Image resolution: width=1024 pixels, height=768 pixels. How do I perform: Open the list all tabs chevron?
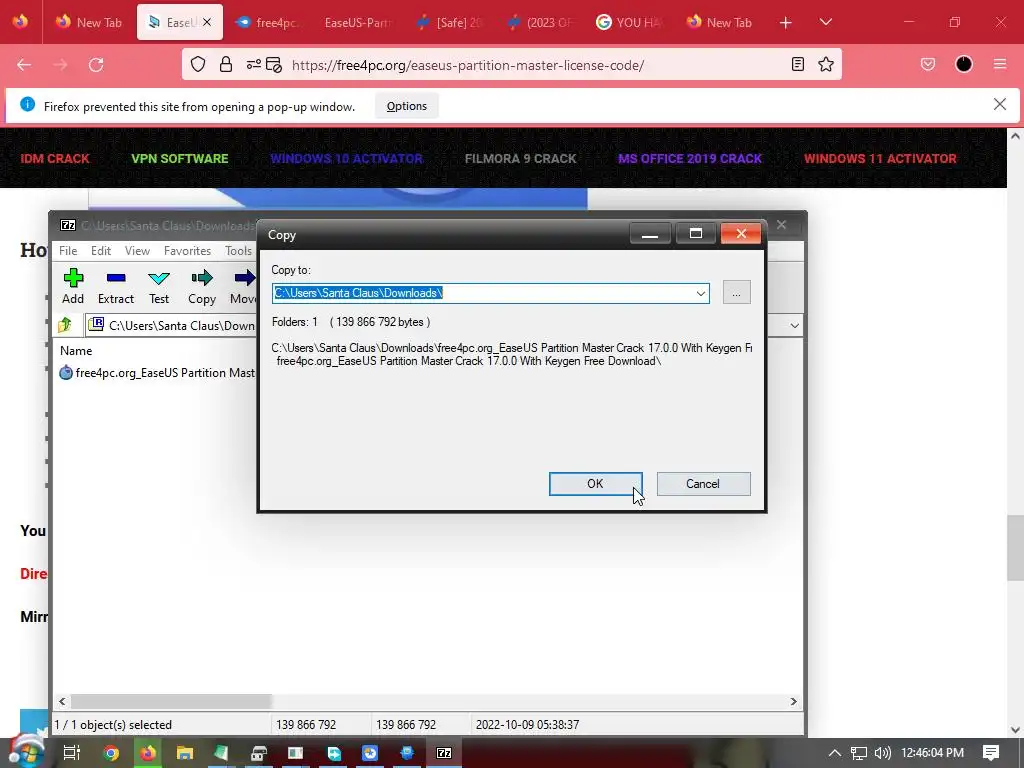pos(825,22)
